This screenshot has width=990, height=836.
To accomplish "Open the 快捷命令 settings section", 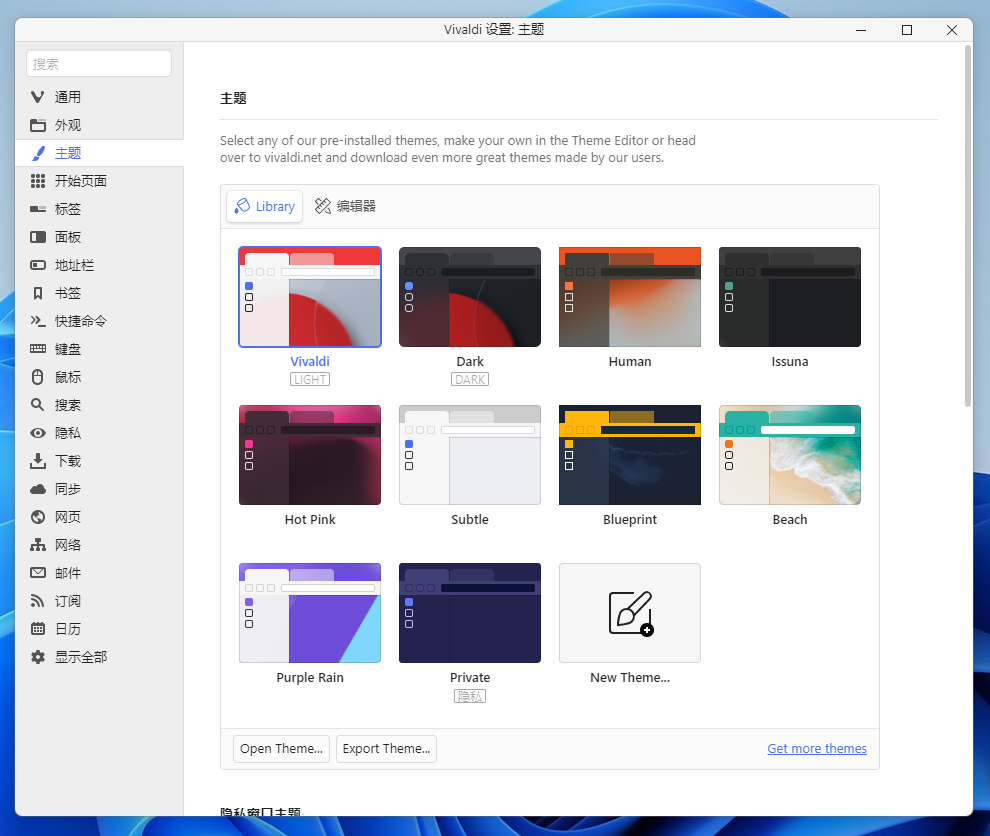I will point(99,321).
